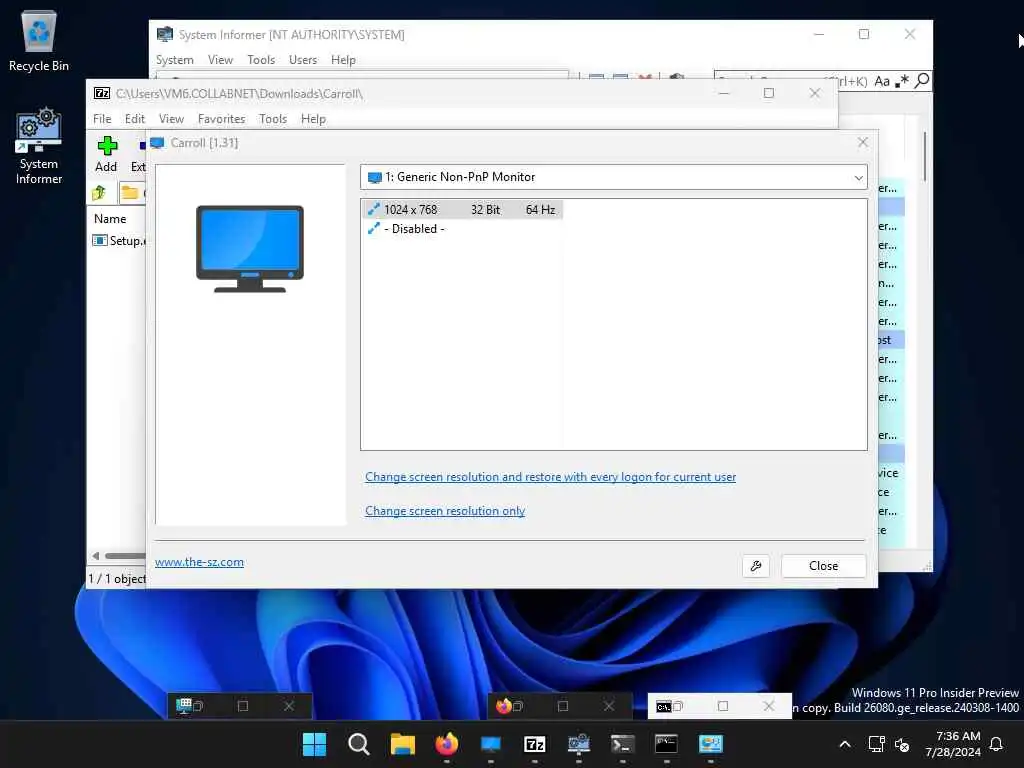1024x768 pixels.
Task: Open the Help menu in 7-Zip
Action: 313,119
